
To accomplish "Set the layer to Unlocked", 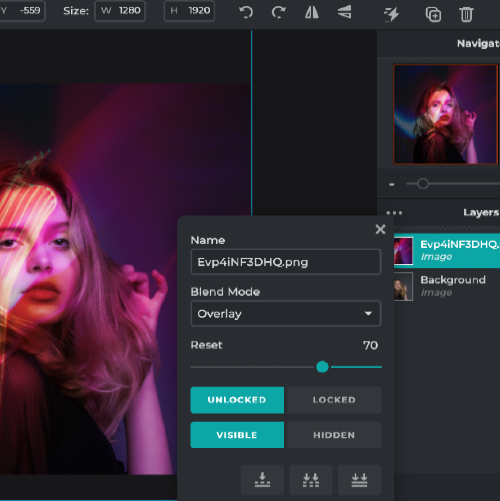I will (x=237, y=400).
